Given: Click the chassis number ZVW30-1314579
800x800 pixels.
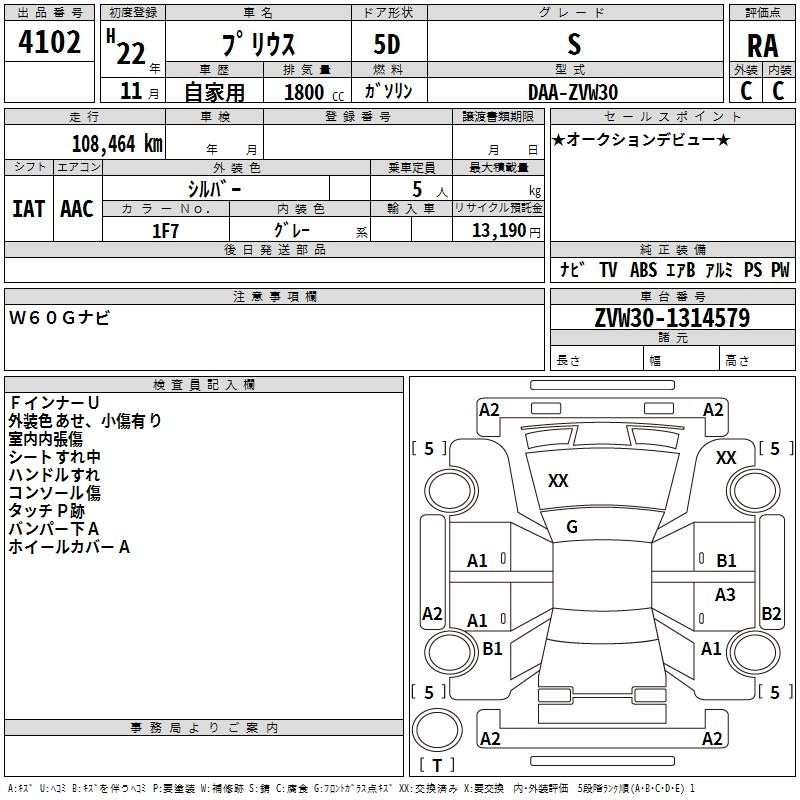Looking at the screenshot, I should [x=672, y=317].
